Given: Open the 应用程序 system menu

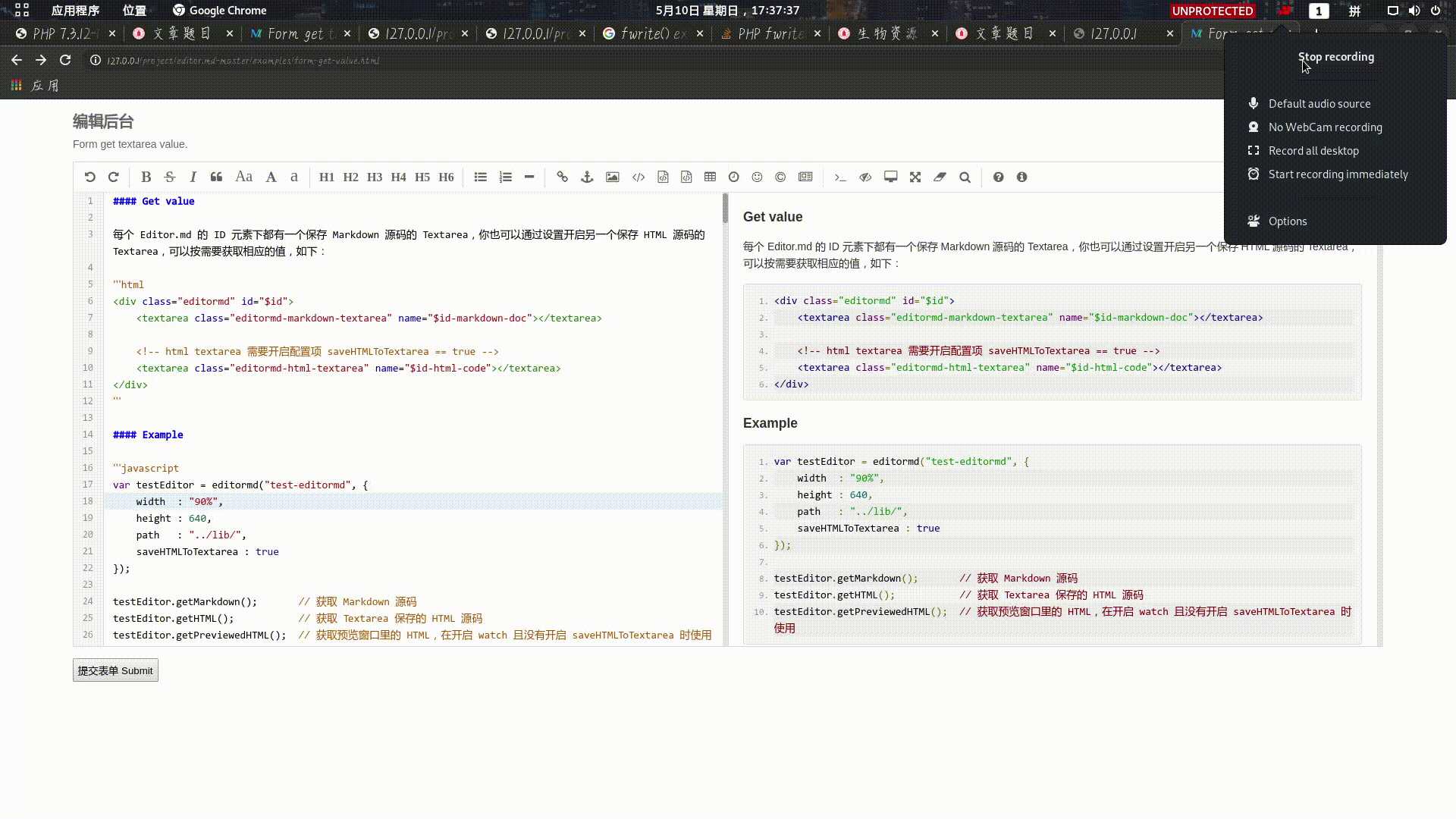Looking at the screenshot, I should tap(75, 11).
